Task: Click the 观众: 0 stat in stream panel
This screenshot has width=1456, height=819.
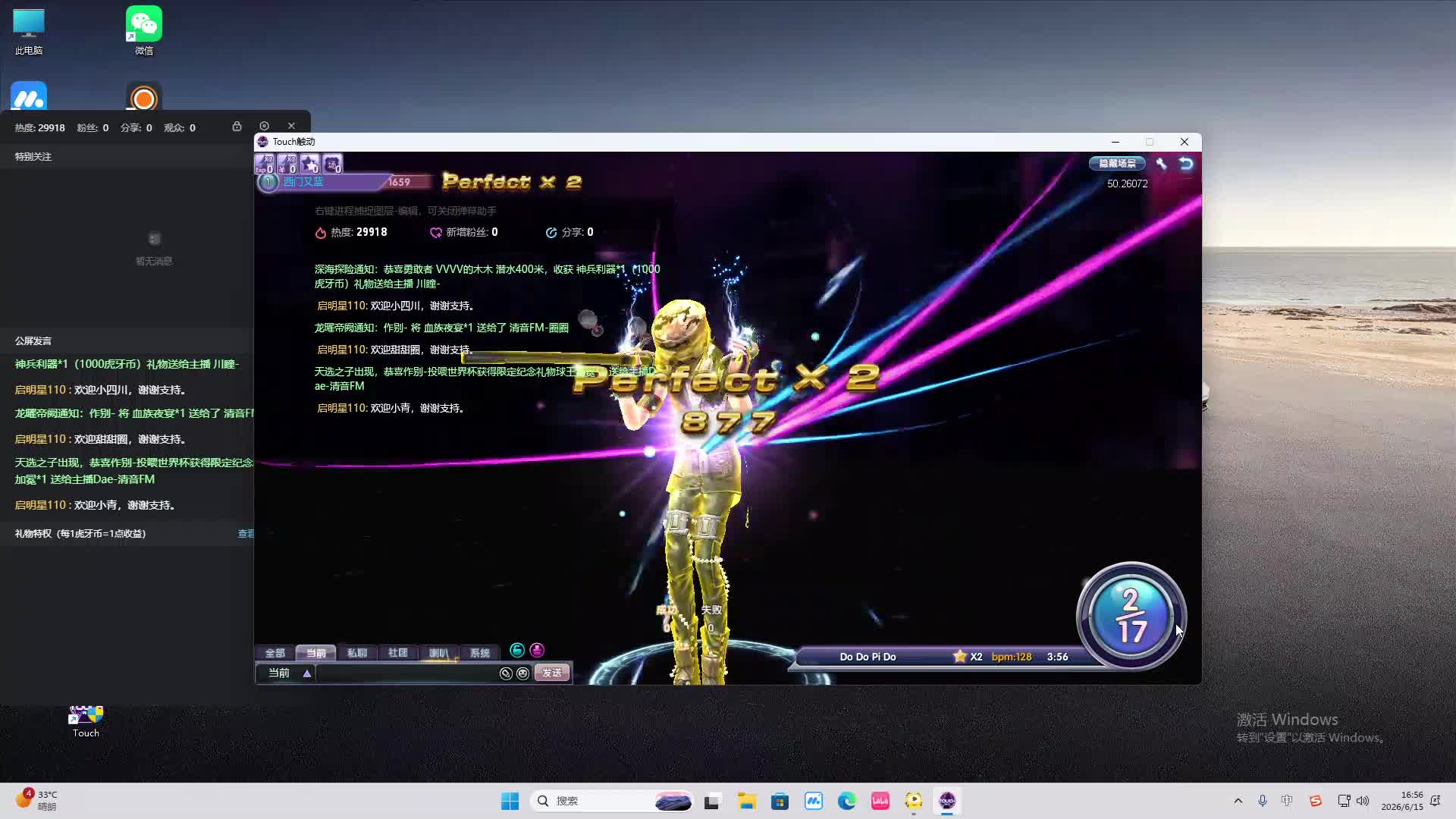Action: click(180, 128)
